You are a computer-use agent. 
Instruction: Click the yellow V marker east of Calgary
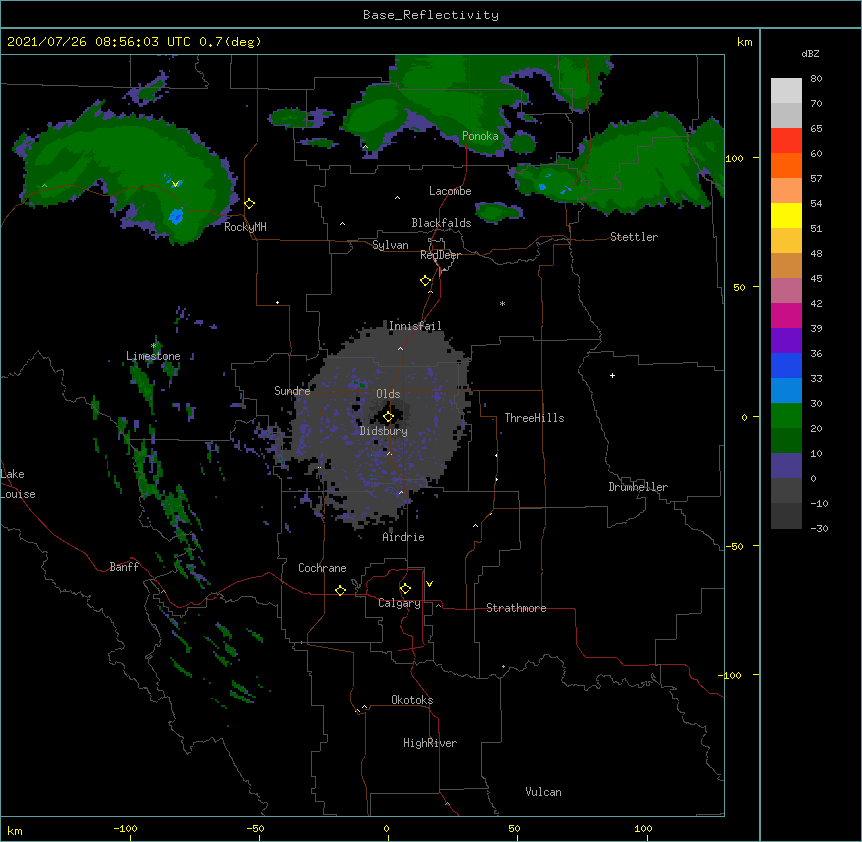pyautogui.click(x=429, y=584)
